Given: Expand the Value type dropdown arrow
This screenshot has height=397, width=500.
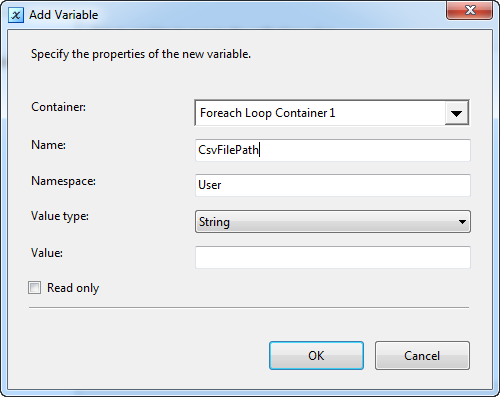Looking at the screenshot, I should point(462,222).
